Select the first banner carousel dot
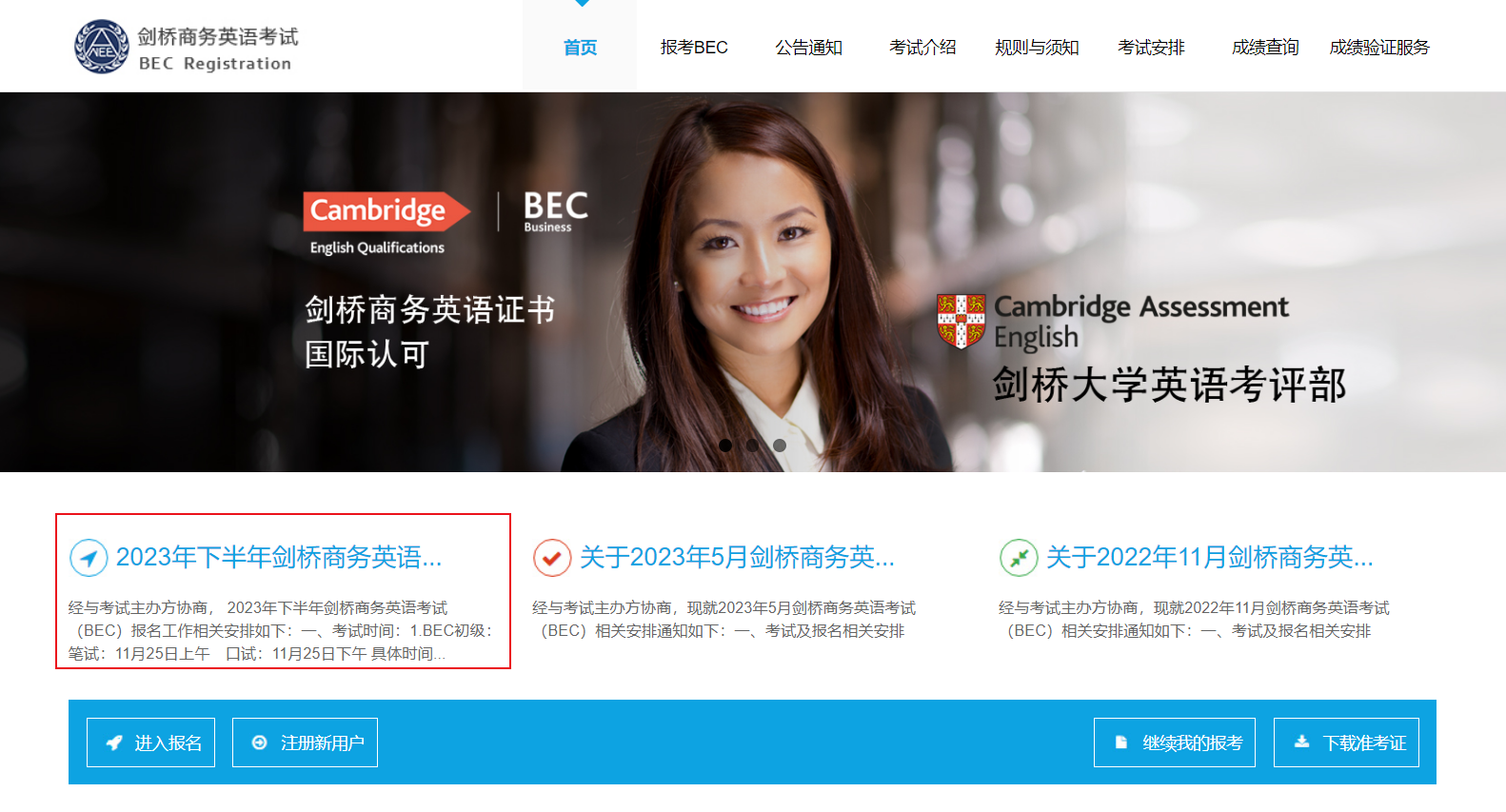1506x812 pixels. click(x=725, y=446)
